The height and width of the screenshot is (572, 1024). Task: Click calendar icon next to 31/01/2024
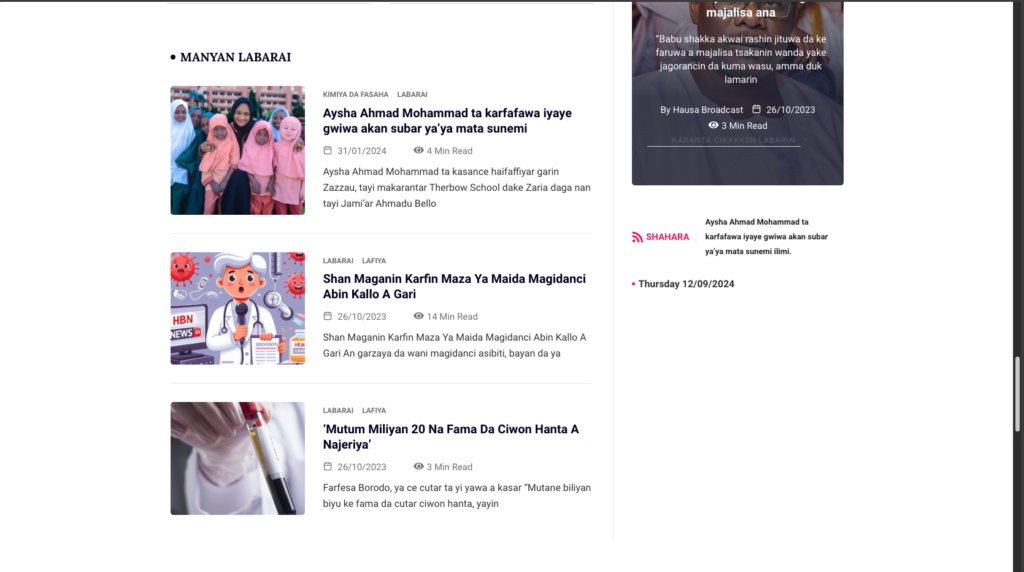point(327,150)
